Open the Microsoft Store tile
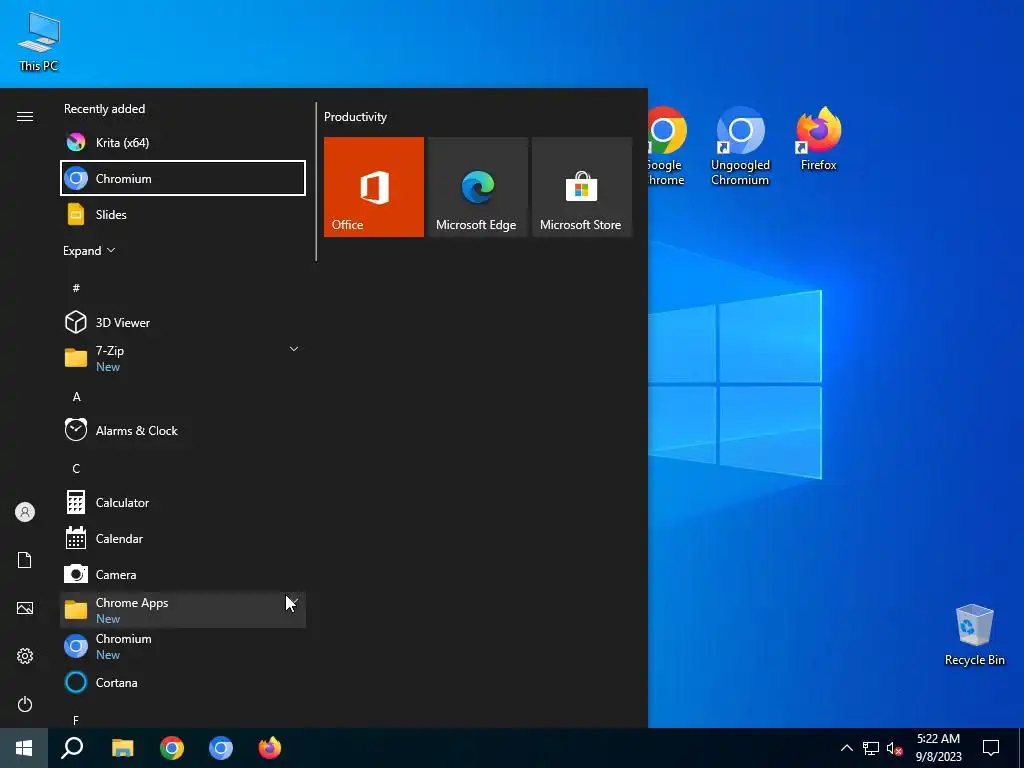 [x=582, y=187]
